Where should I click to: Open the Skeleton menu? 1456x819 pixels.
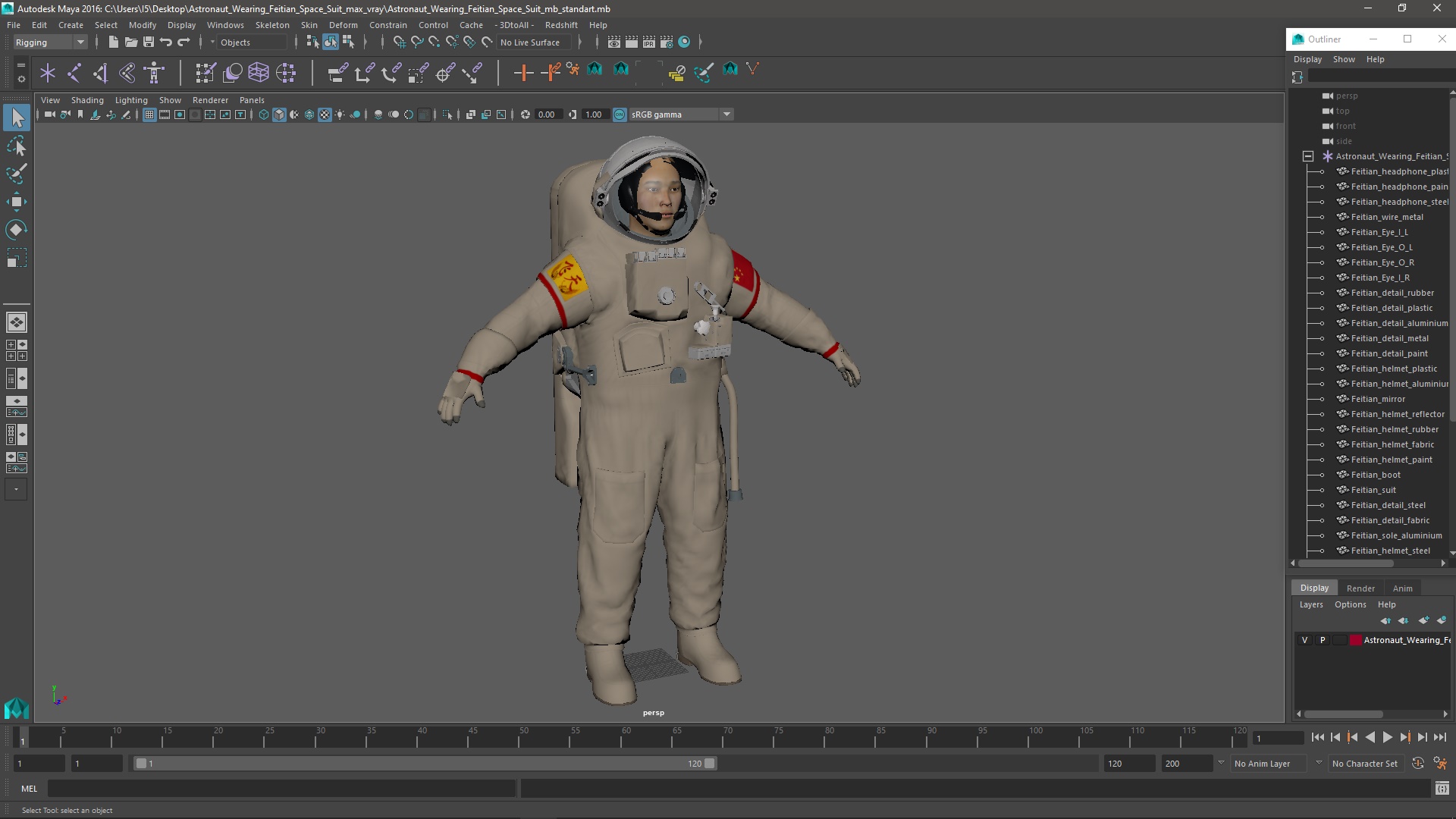(272, 25)
